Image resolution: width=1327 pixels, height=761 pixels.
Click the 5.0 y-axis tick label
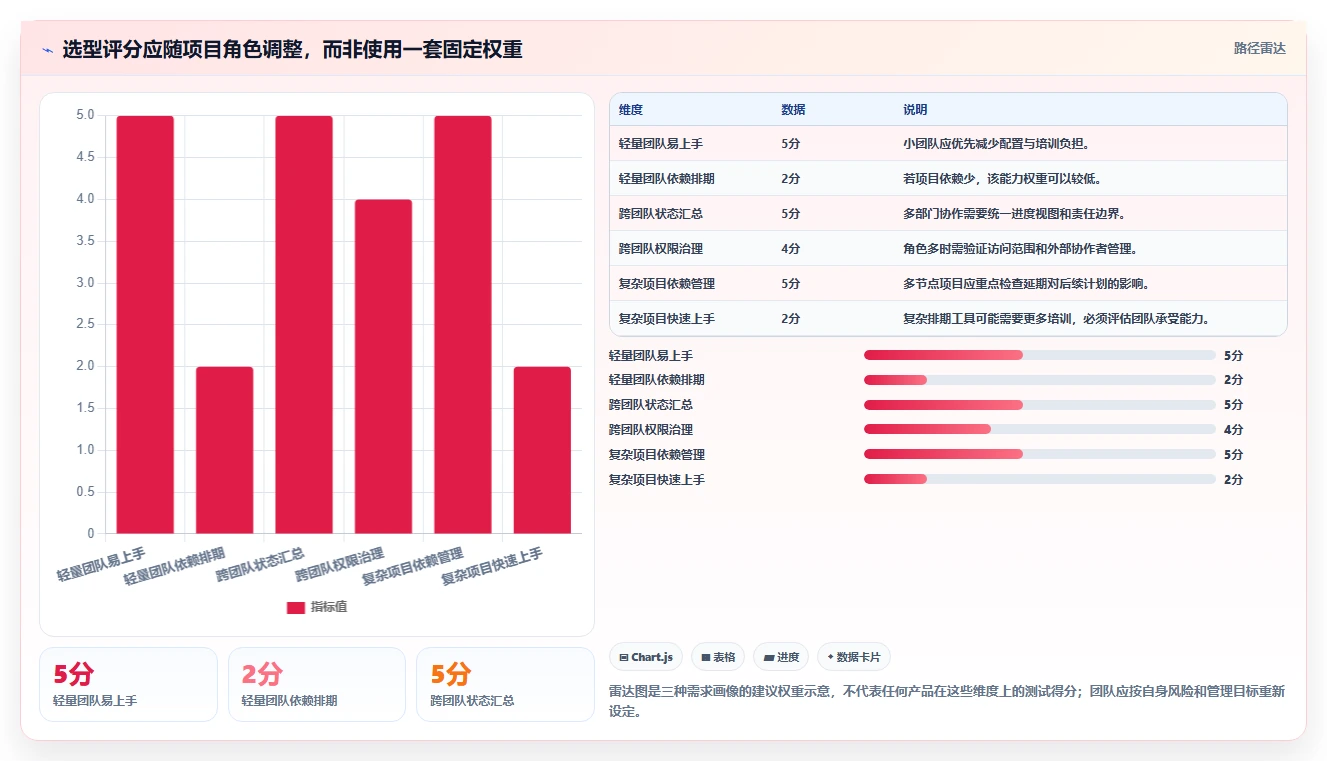point(85,115)
